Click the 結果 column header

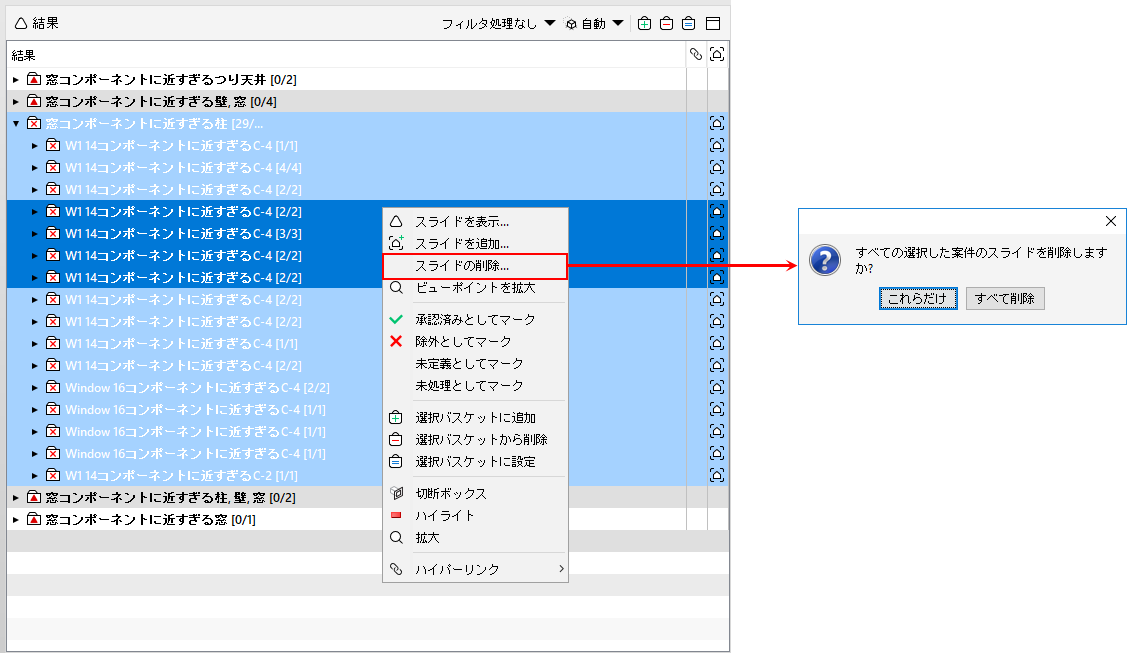click(x=346, y=55)
